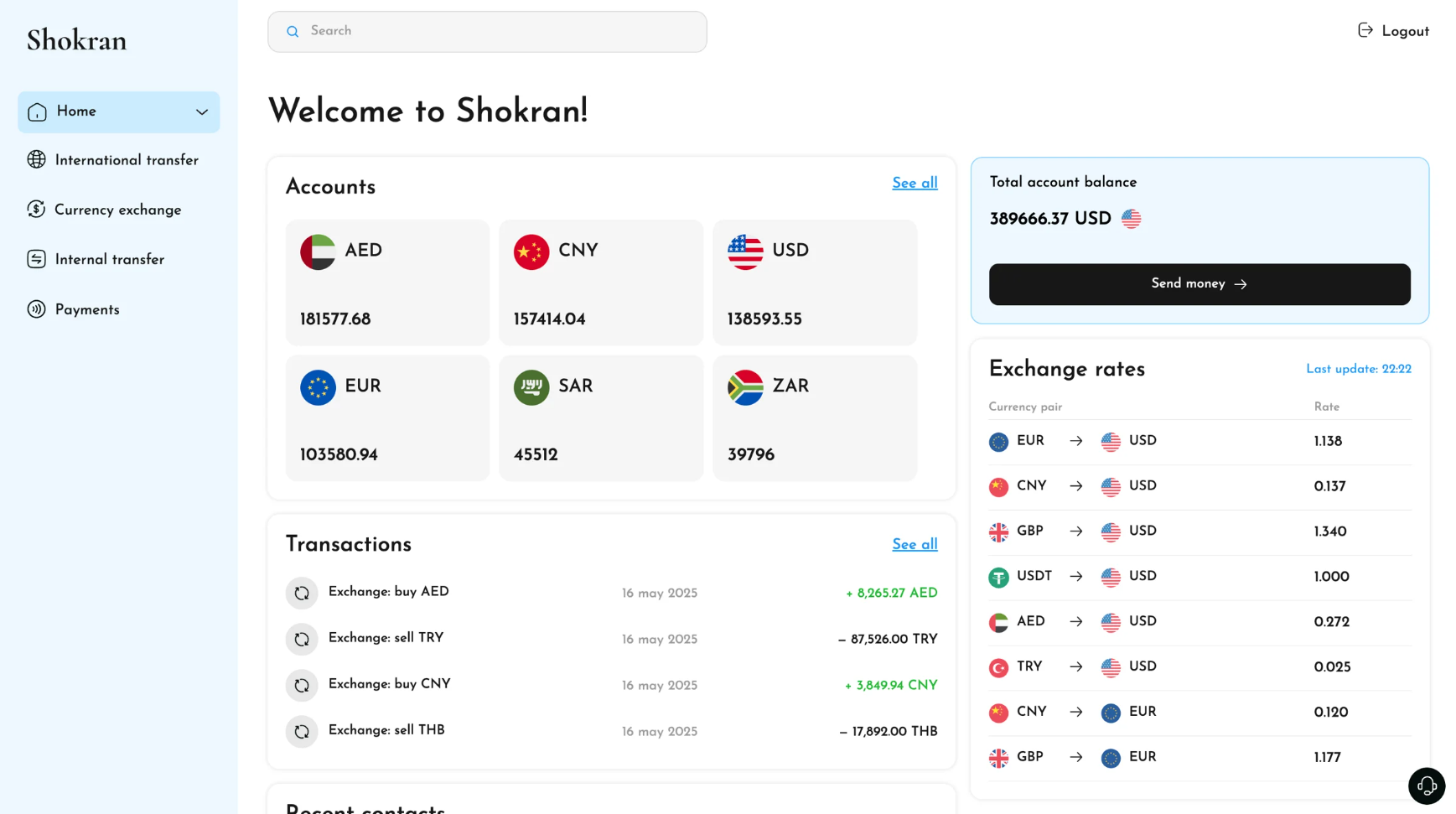Click the search magnifier icon

coord(292,31)
